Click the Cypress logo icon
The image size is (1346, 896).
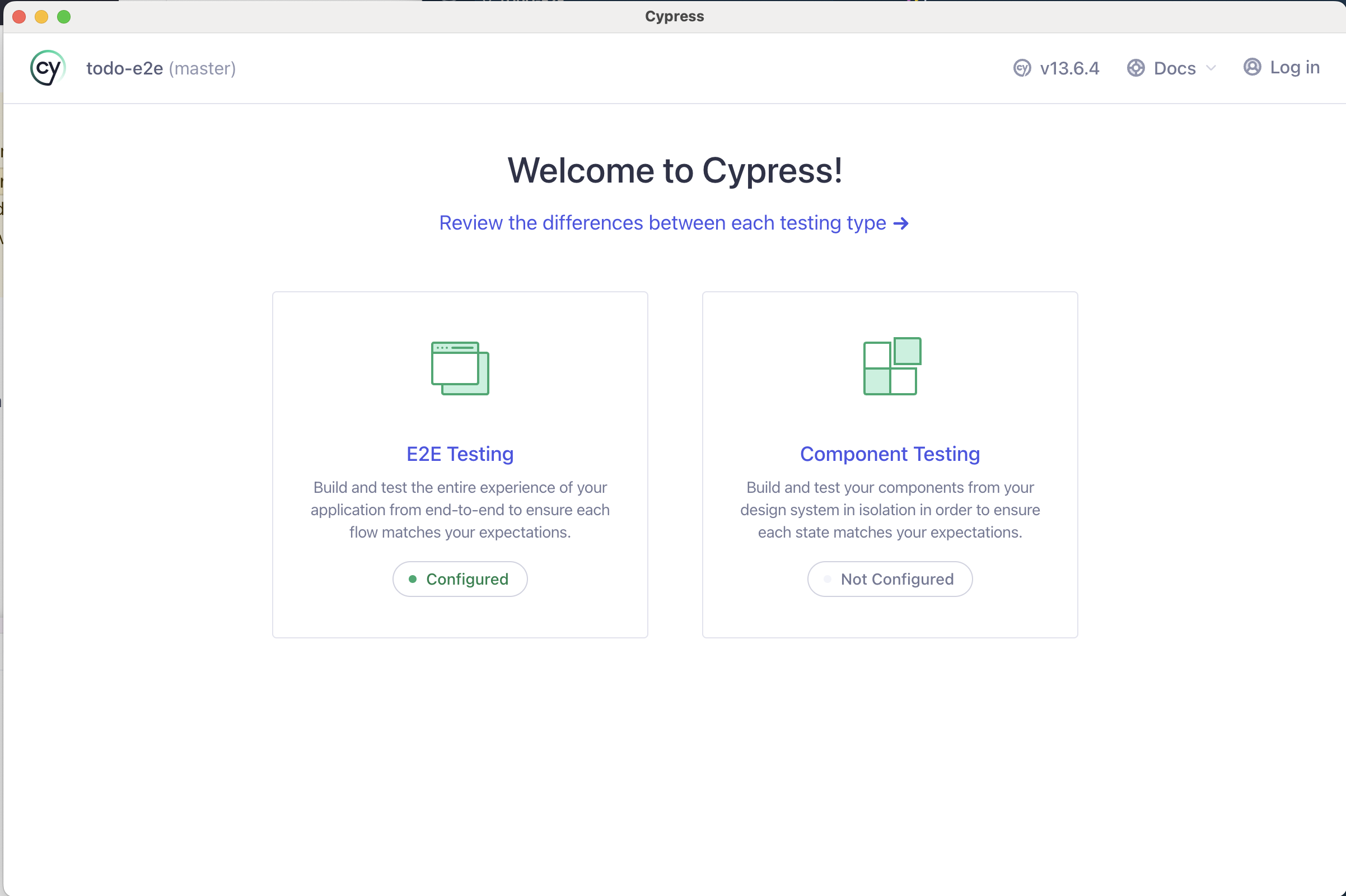(x=48, y=68)
